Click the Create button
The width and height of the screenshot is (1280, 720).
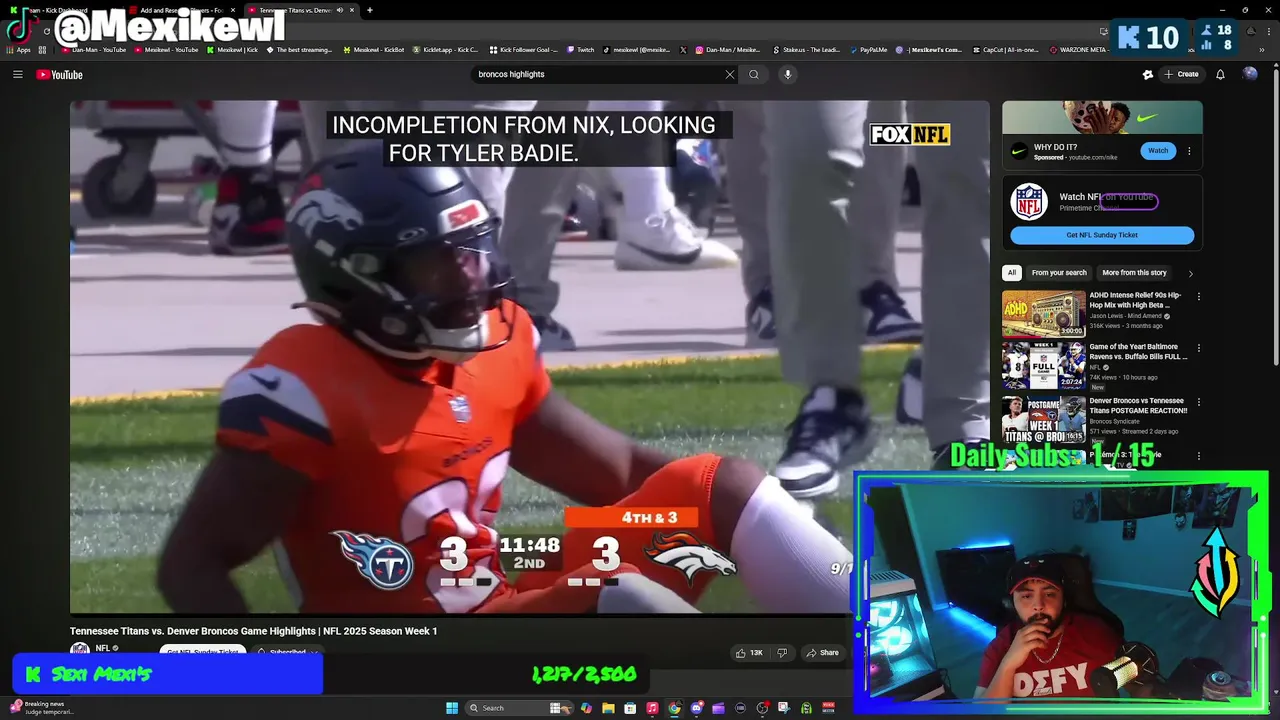point(1181,74)
